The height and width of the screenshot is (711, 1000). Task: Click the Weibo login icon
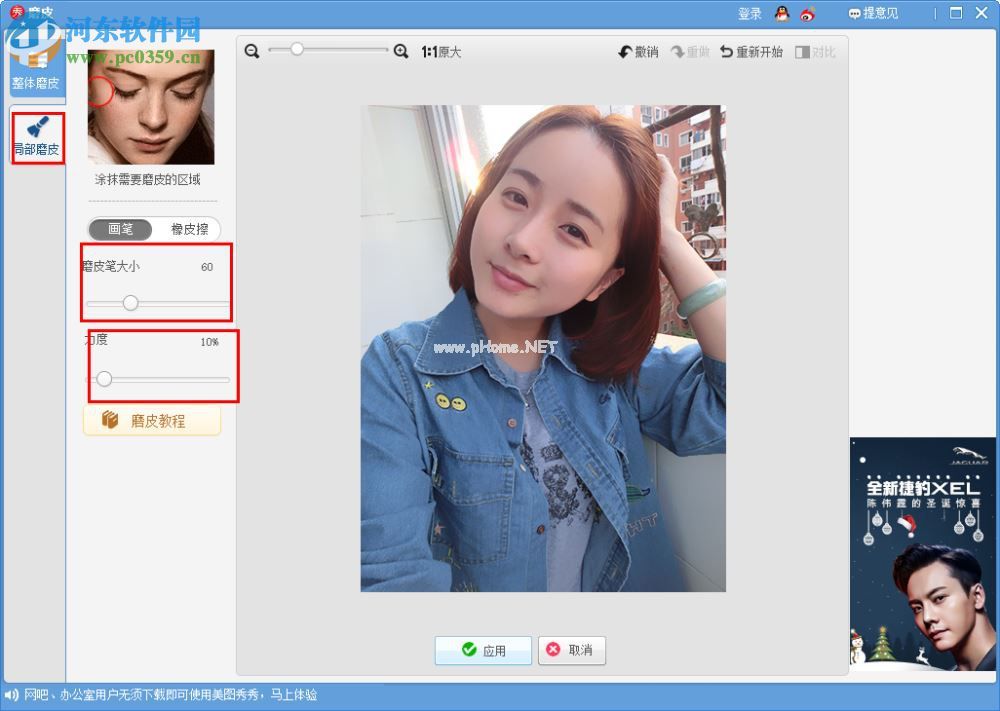(x=808, y=14)
